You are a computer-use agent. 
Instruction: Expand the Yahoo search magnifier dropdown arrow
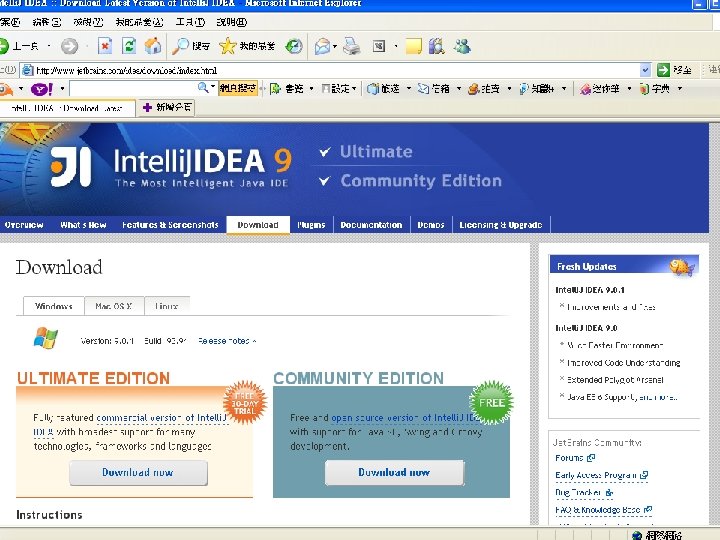(213, 86)
